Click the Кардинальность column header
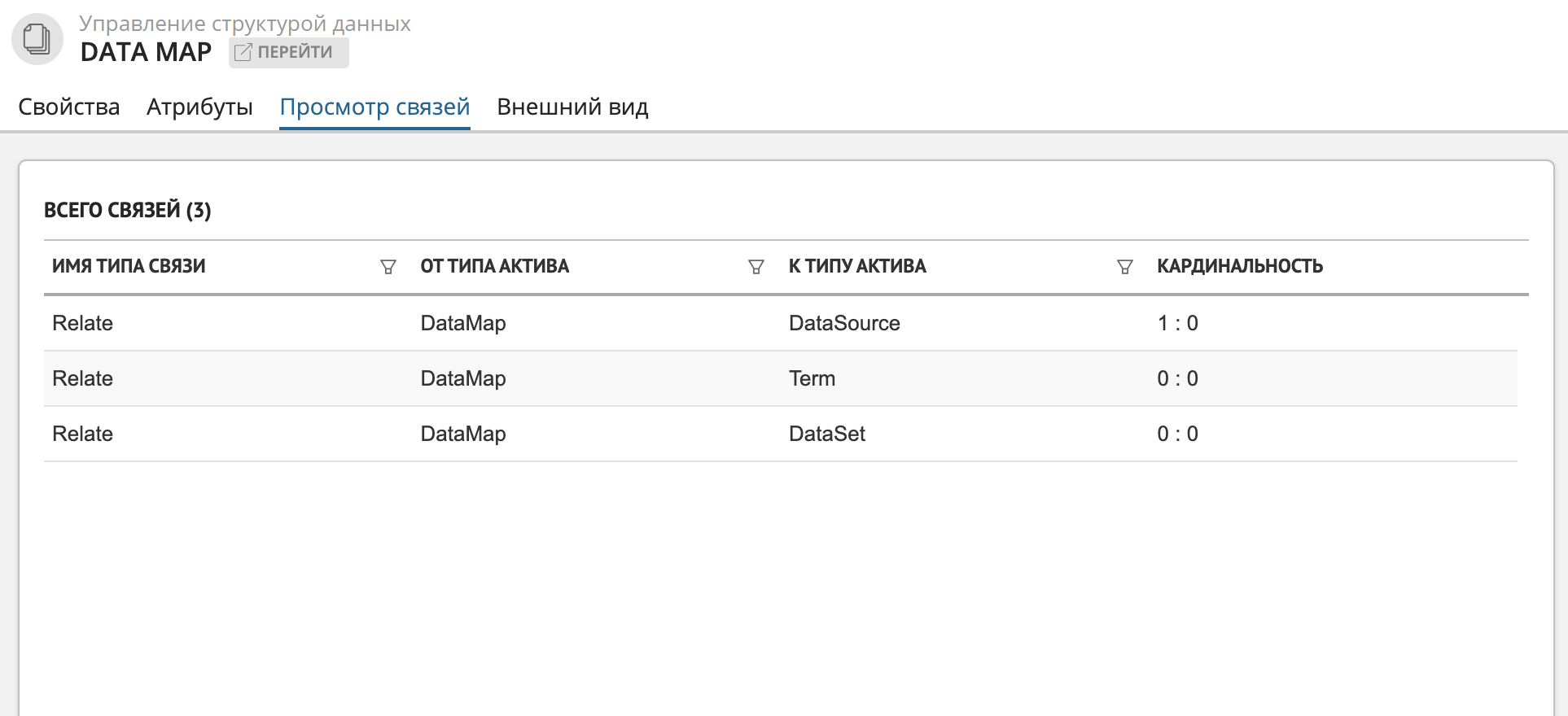Screen dimensions: 1568x716 (1240, 266)
